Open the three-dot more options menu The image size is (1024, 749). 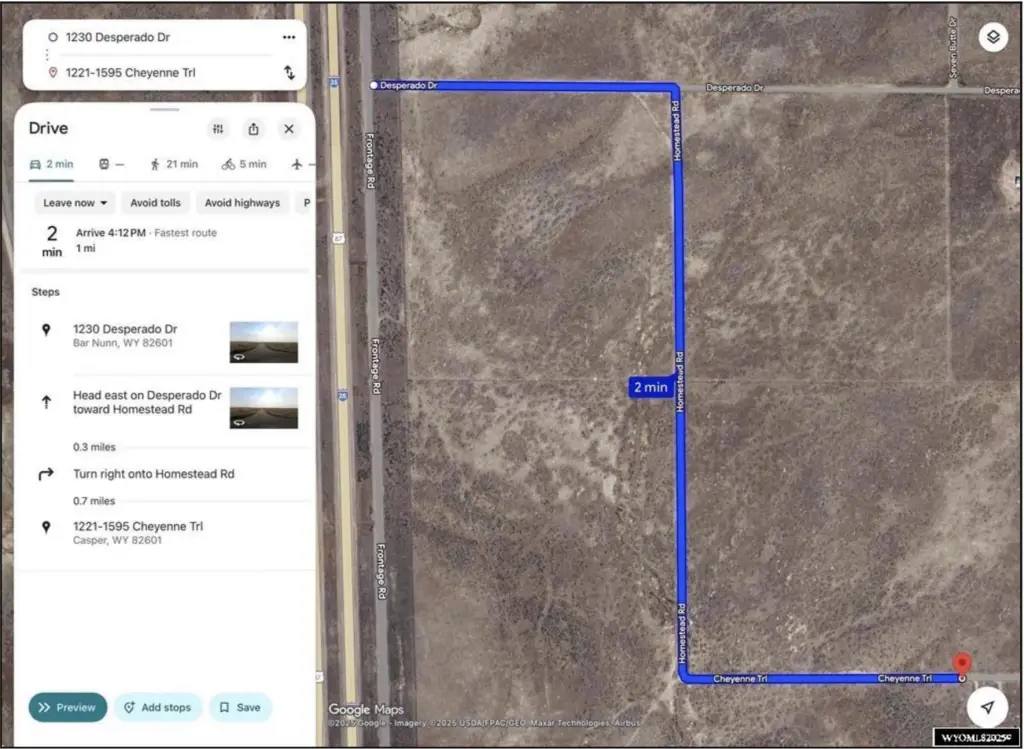289,37
